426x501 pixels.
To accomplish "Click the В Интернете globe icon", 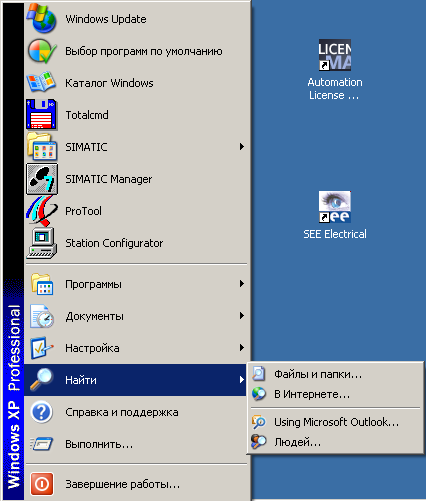I will pos(259,394).
